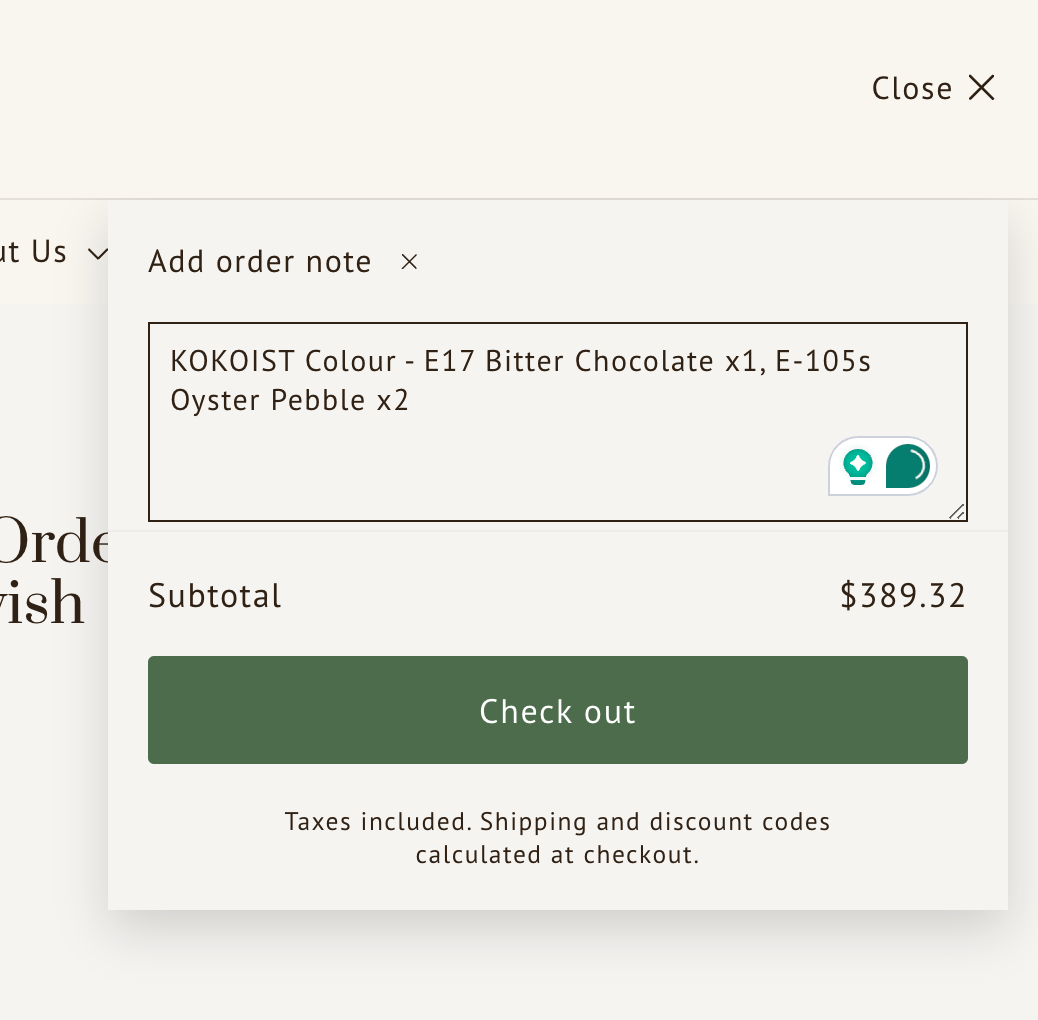The image size is (1038, 1020).
Task: Dismiss order note with small x icon
Action: (x=409, y=262)
